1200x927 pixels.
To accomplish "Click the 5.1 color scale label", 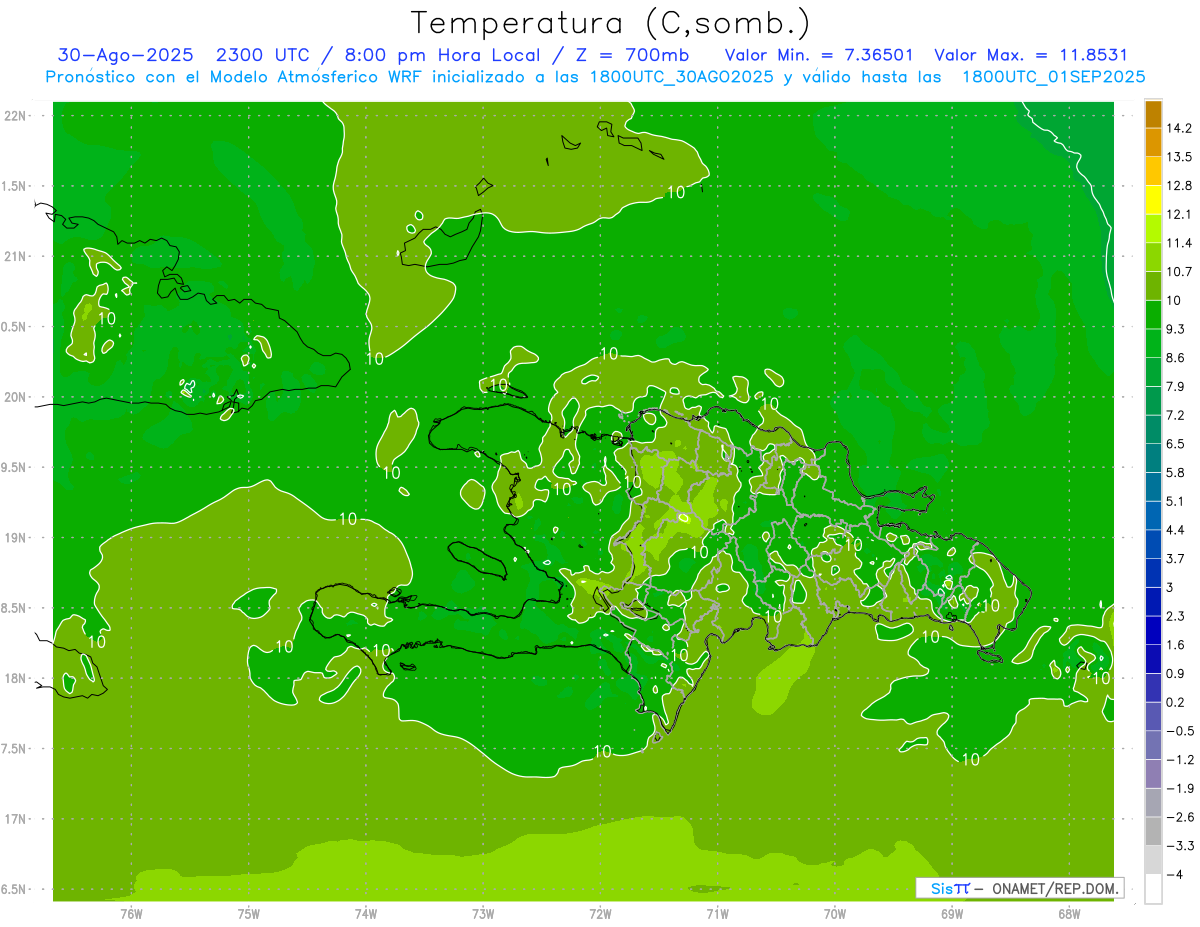I will [x=1176, y=501].
